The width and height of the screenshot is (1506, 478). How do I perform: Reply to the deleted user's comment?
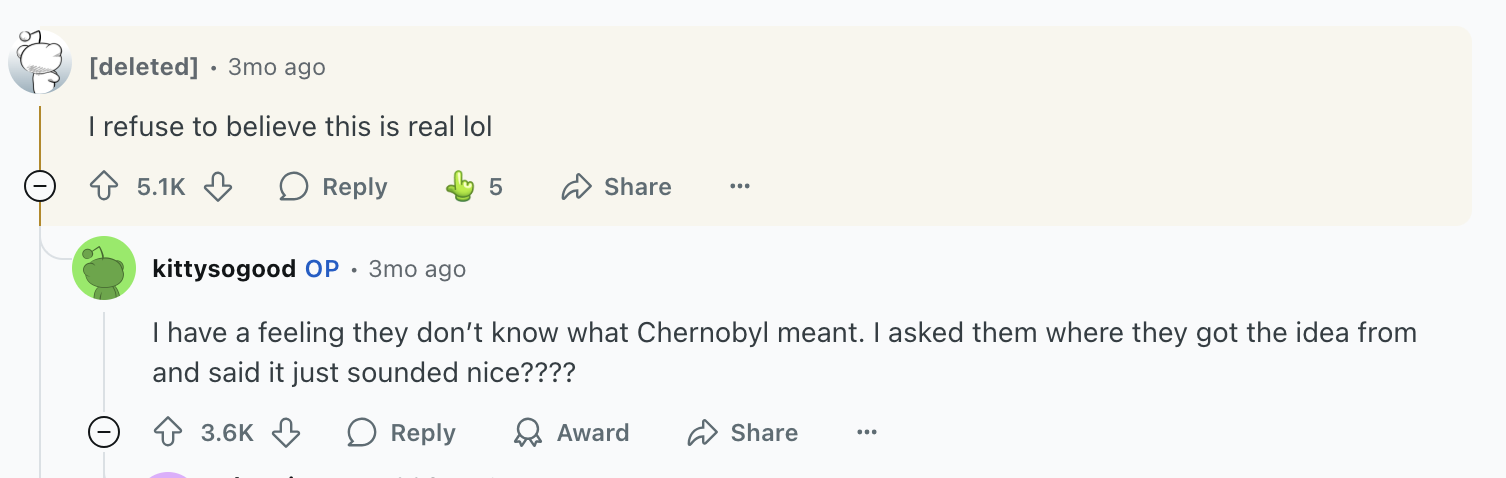(x=333, y=187)
